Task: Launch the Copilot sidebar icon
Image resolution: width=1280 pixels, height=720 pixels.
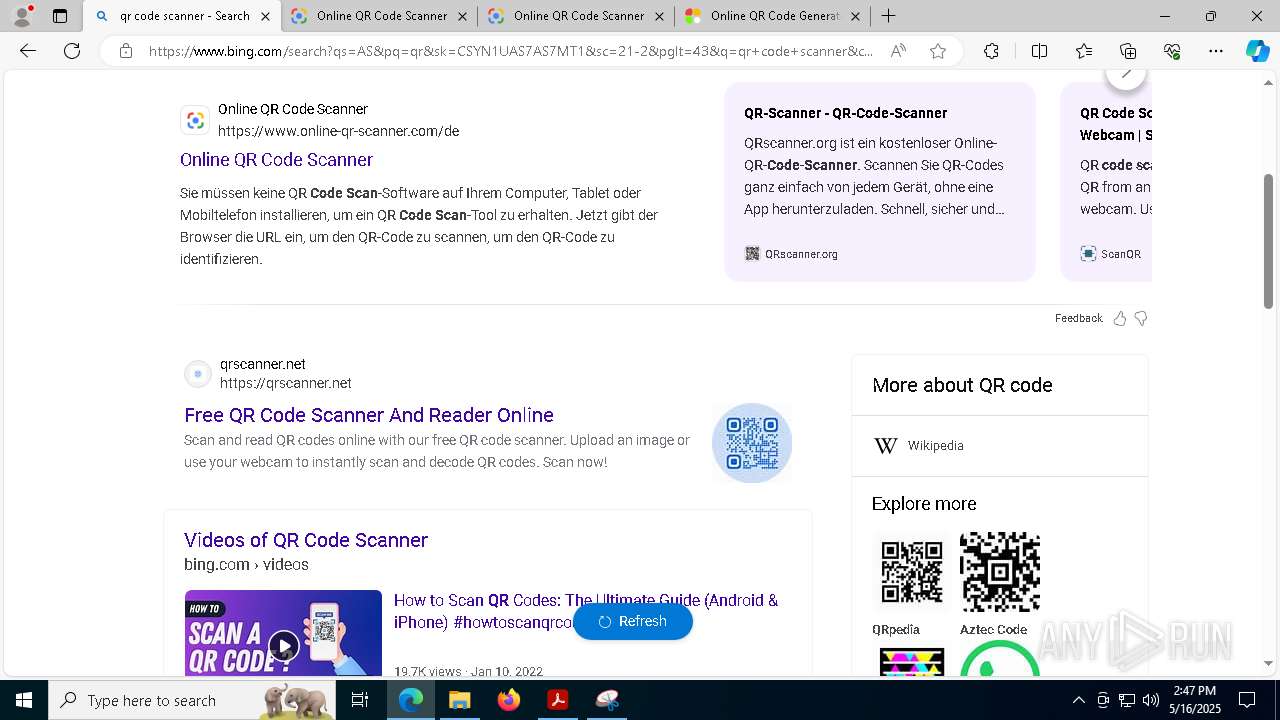Action: pyautogui.click(x=1257, y=51)
